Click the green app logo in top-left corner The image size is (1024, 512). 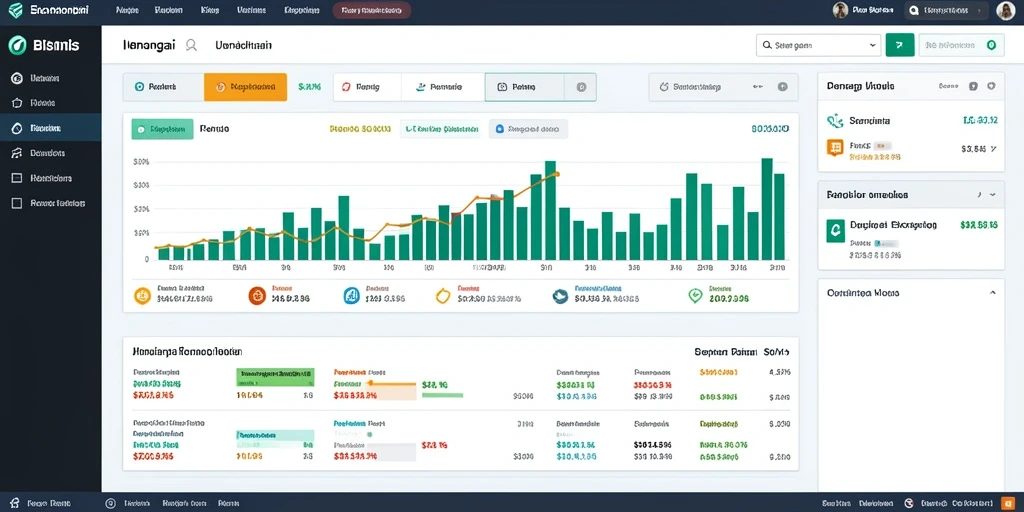coord(15,10)
